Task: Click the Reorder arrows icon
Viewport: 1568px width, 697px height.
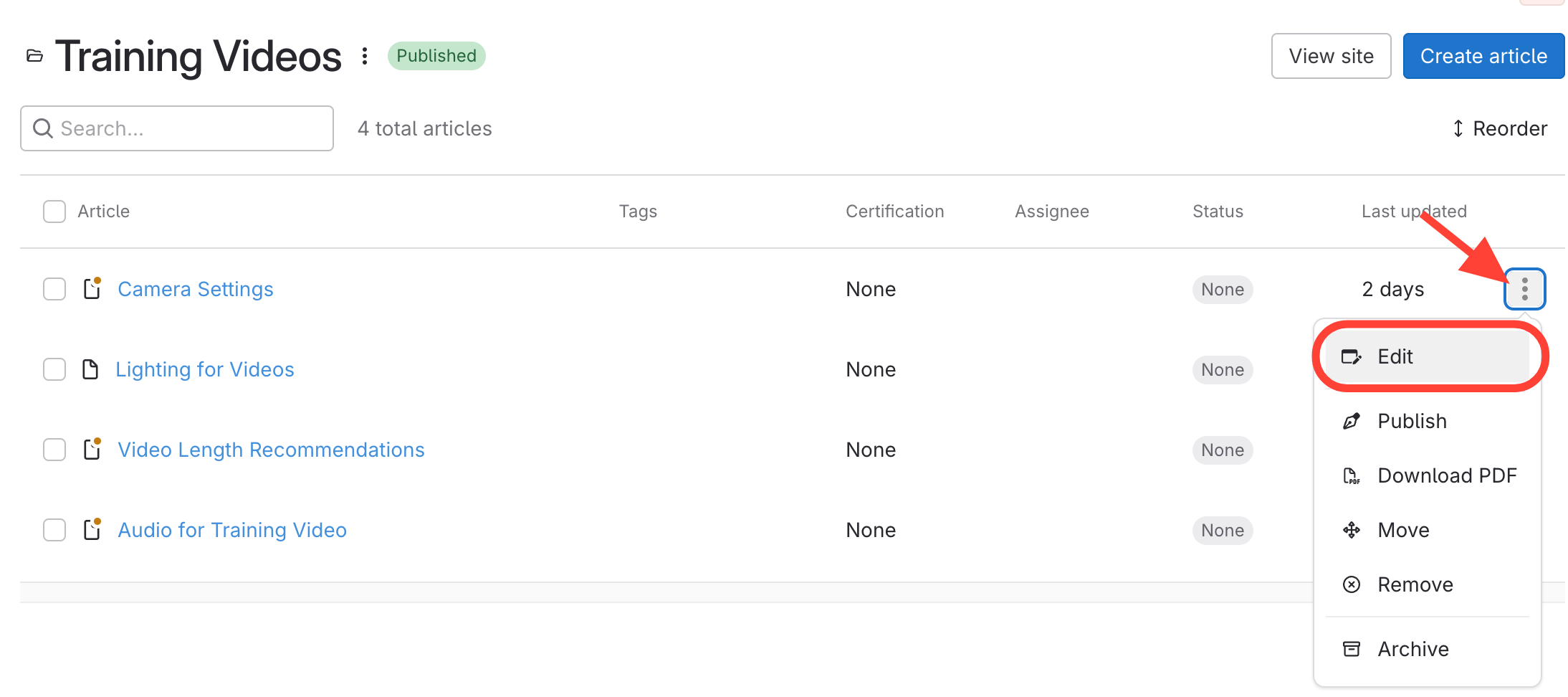Action: coord(1458,128)
